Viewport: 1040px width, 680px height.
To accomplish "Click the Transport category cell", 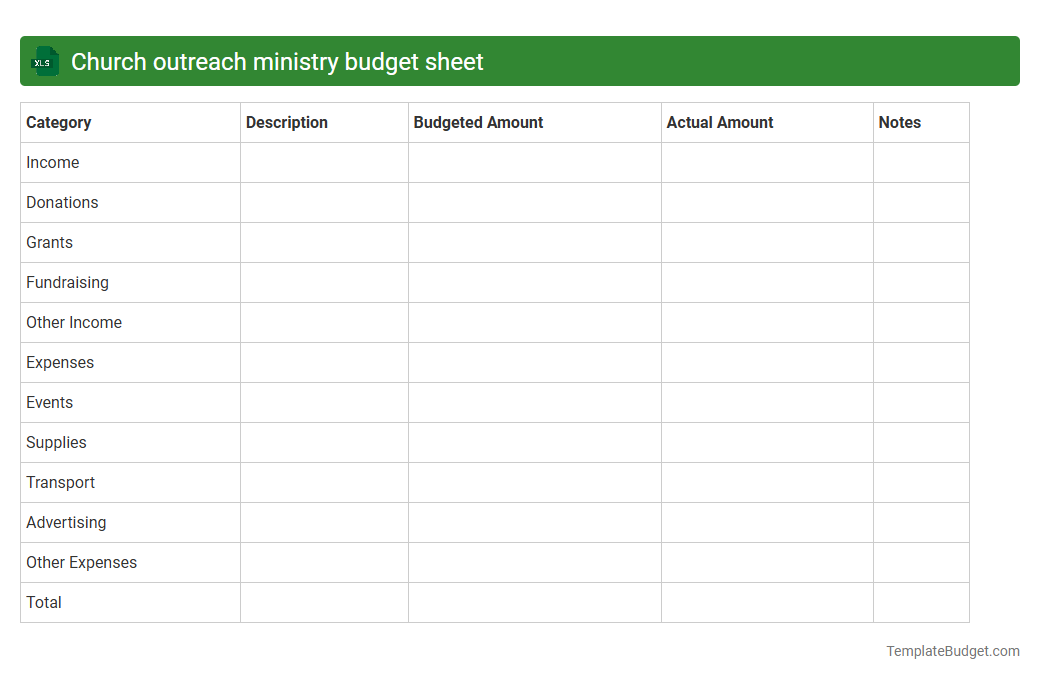I will (x=60, y=482).
